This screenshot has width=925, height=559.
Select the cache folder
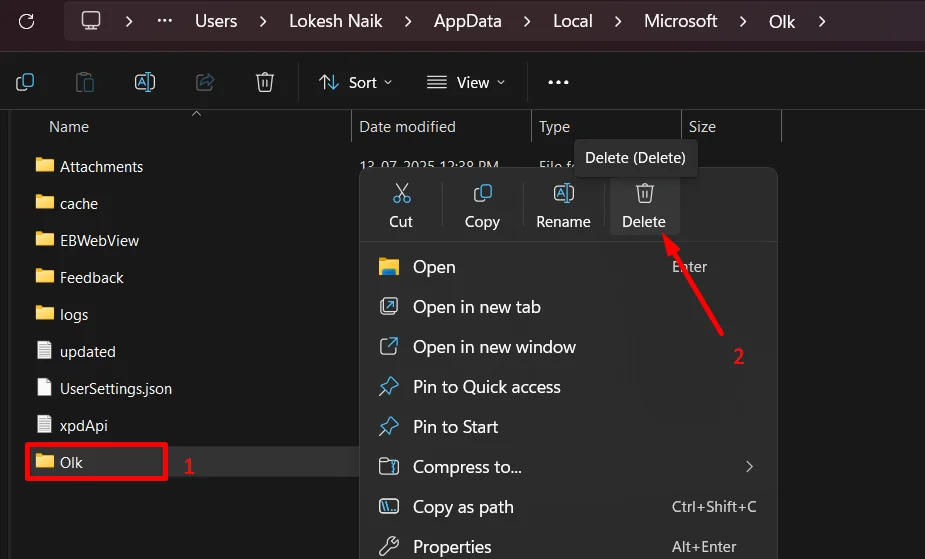pyautogui.click(x=67, y=203)
